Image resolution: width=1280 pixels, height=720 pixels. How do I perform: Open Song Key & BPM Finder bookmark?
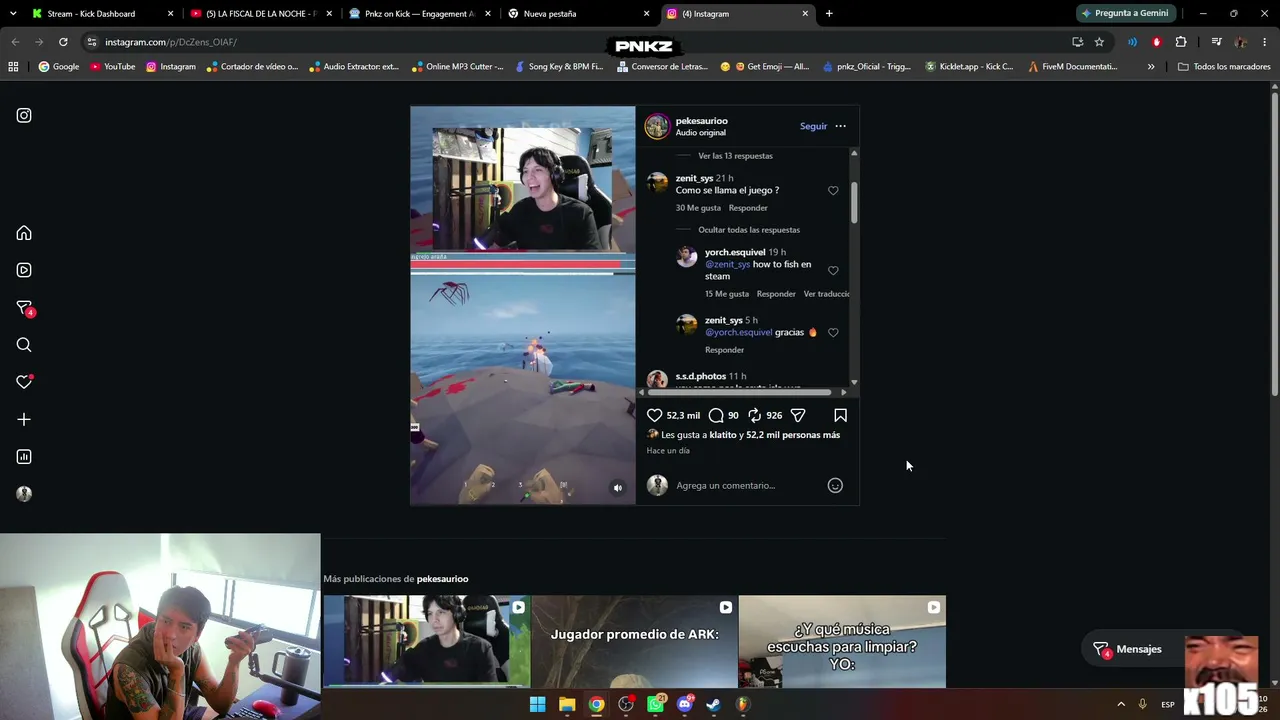pyautogui.click(x=558, y=66)
